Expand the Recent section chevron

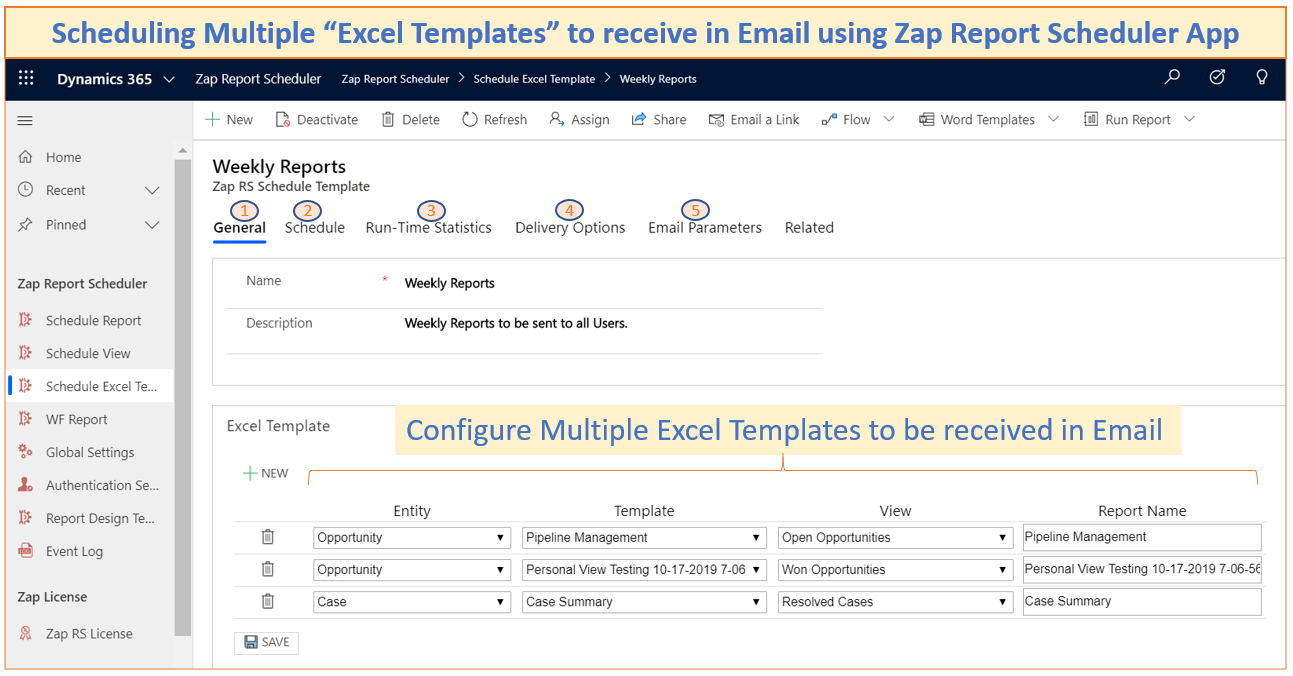click(x=152, y=190)
